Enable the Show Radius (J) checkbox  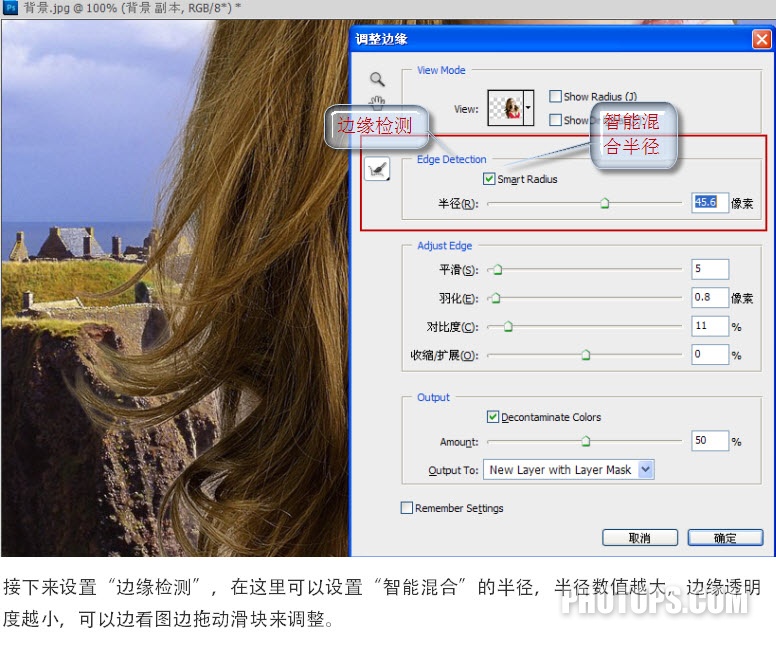[555, 96]
